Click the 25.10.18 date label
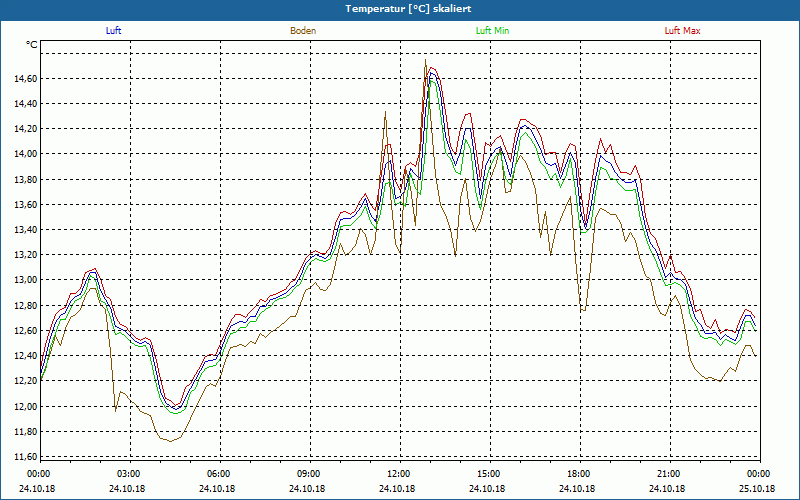 point(757,489)
